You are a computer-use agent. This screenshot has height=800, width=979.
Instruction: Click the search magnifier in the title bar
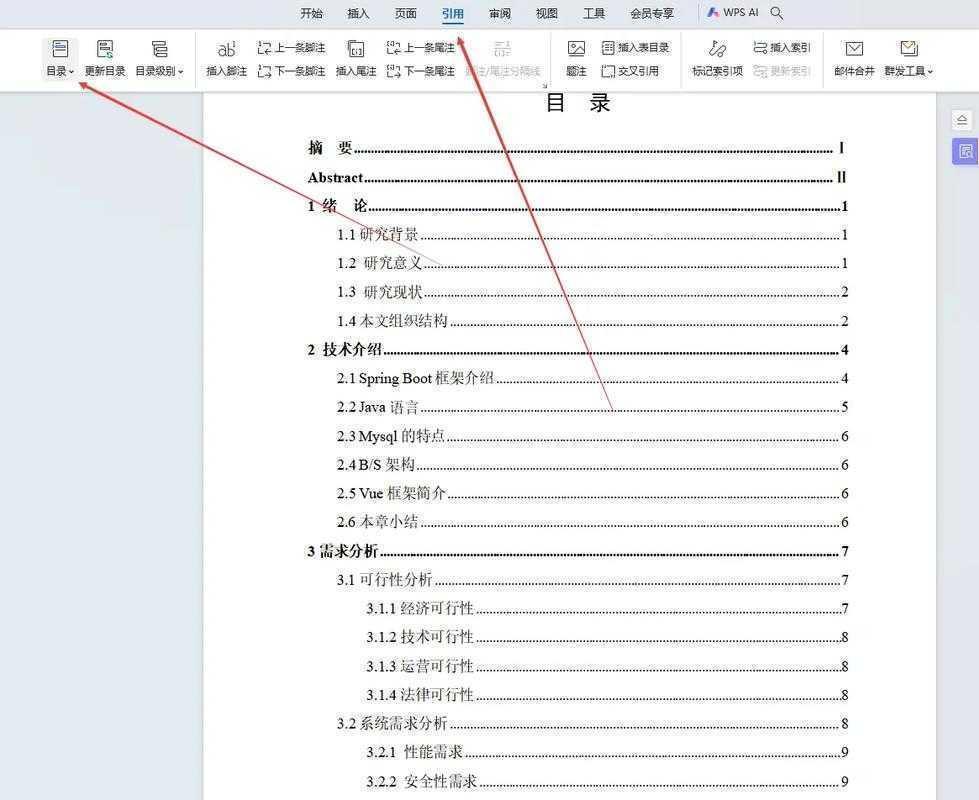775,13
